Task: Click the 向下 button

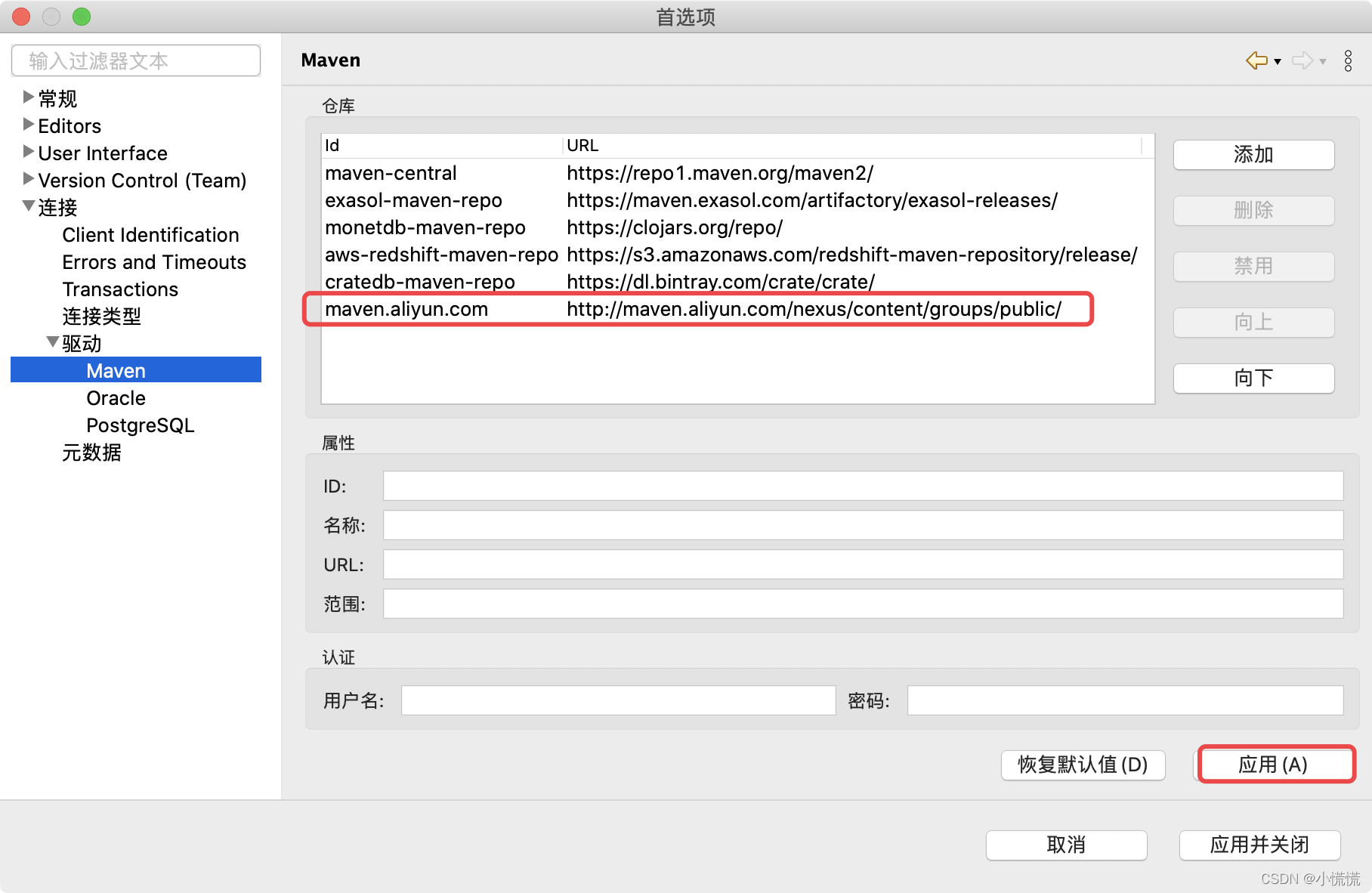Action: (1253, 378)
